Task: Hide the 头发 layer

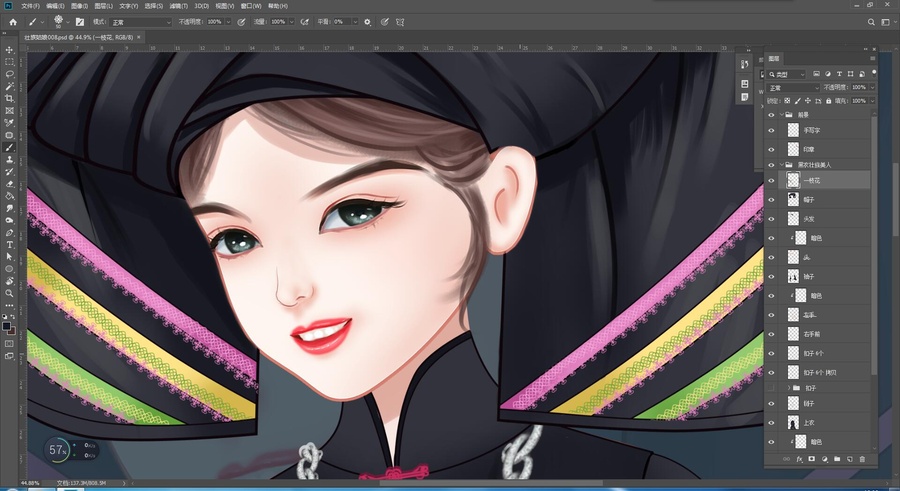Action: [x=771, y=219]
